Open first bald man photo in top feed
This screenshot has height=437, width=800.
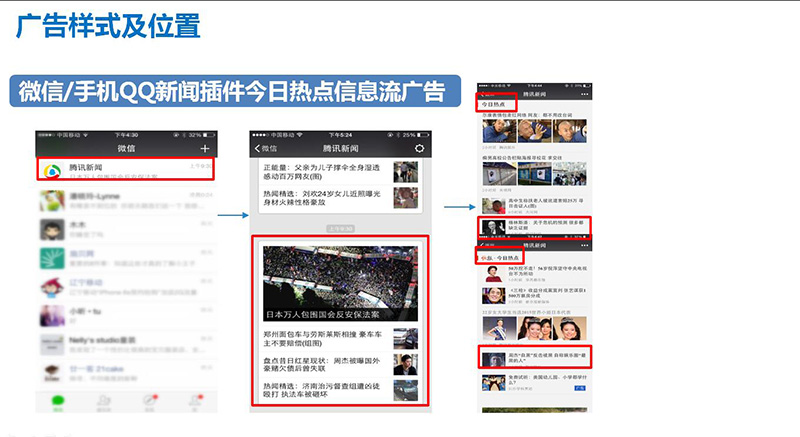499,131
